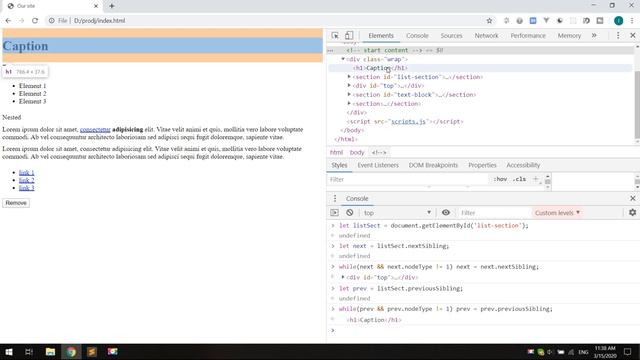Follow the link 2 hyperlink
This screenshot has height=360, width=640.
coord(27,180)
